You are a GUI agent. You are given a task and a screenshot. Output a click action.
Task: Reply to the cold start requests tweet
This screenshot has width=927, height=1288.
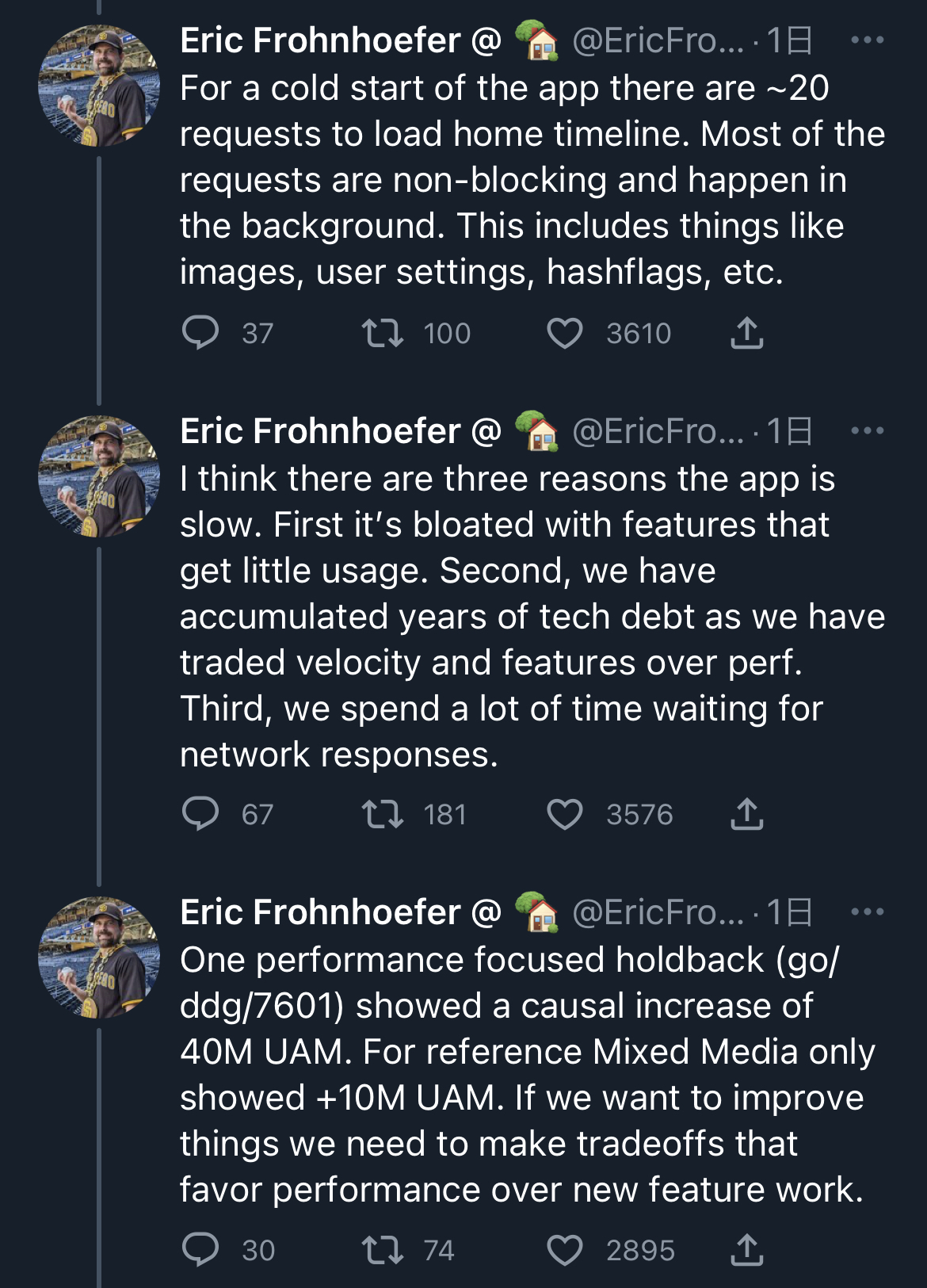pyautogui.click(x=200, y=333)
